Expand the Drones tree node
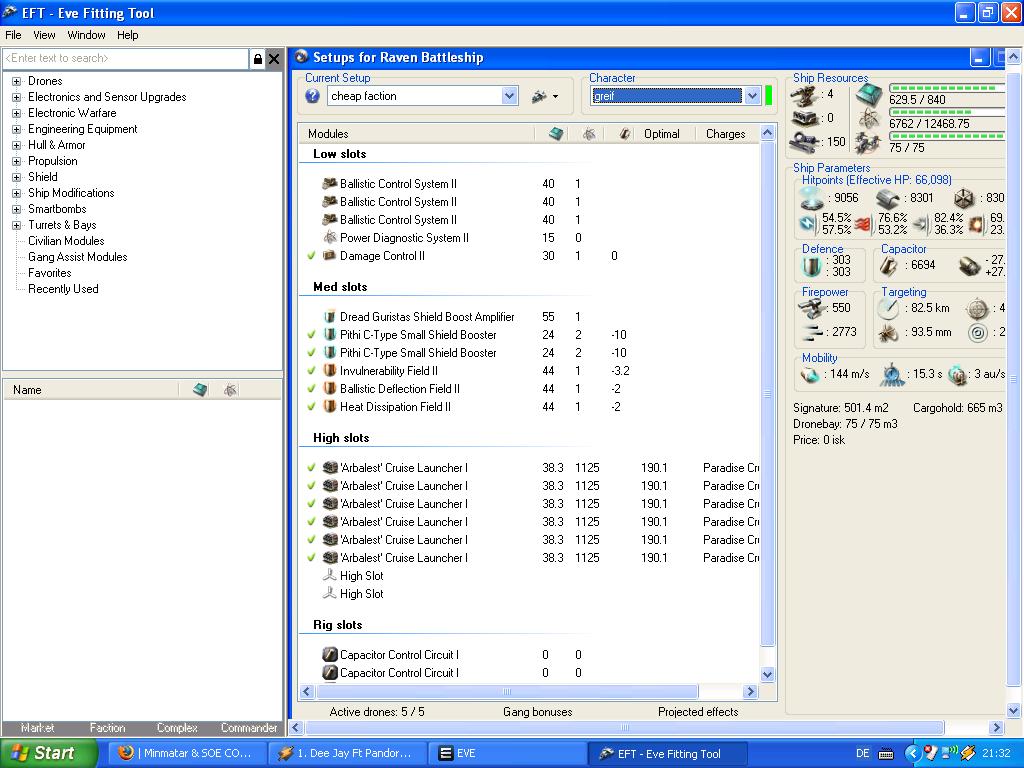Image resolution: width=1024 pixels, height=768 pixels. pos(16,81)
